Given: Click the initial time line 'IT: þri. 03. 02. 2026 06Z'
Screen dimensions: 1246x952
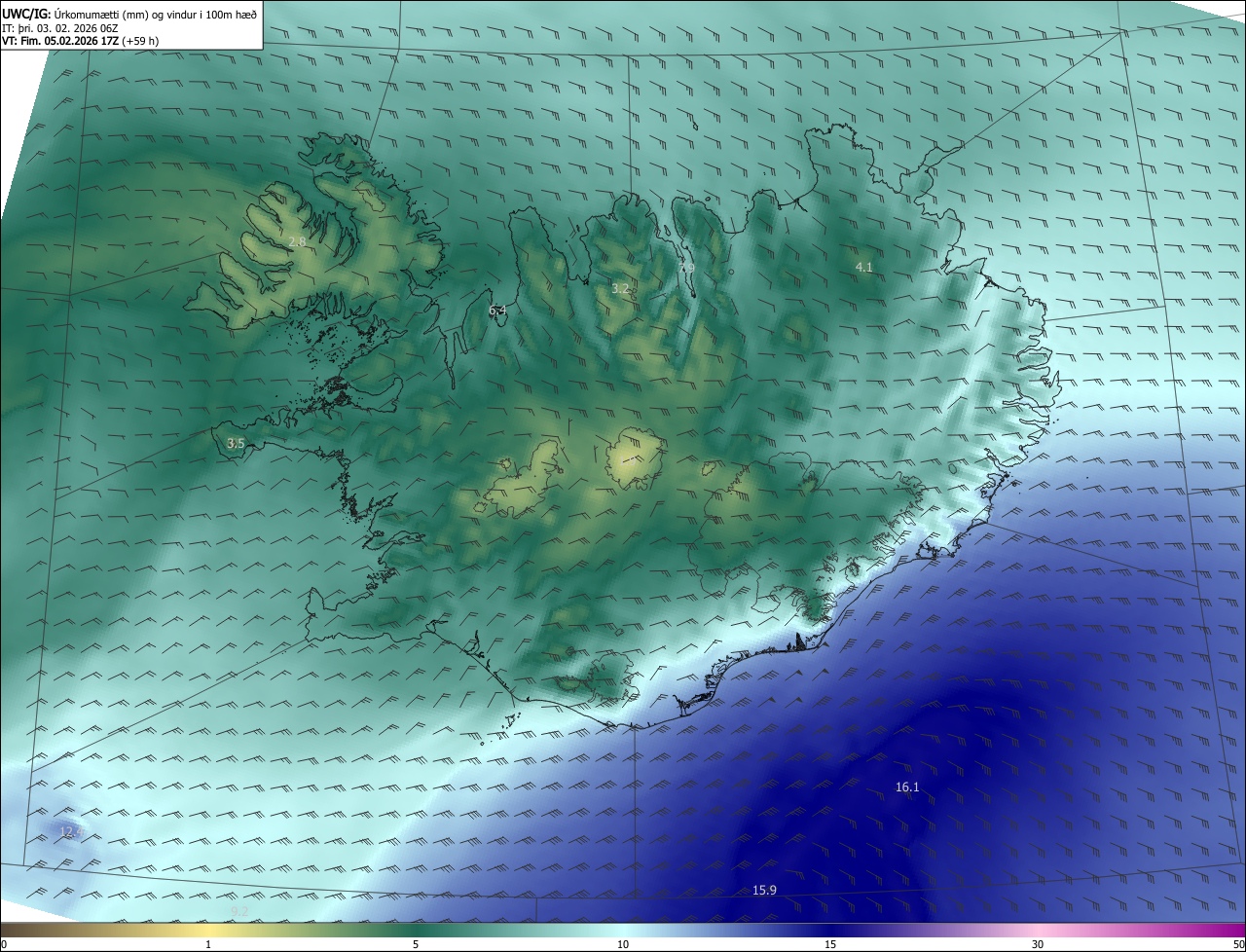Looking at the screenshot, I should point(60,27).
